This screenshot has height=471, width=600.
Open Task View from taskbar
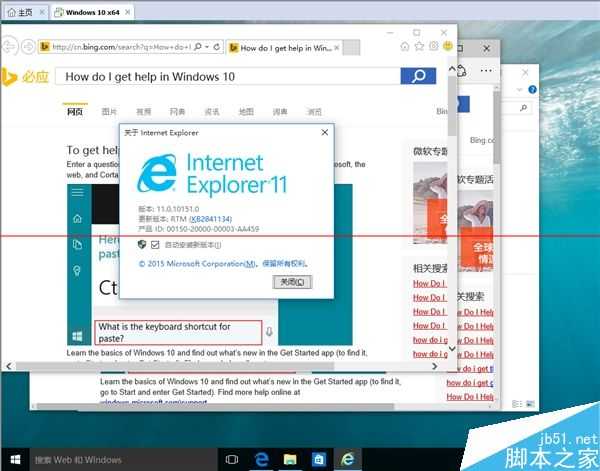232,460
